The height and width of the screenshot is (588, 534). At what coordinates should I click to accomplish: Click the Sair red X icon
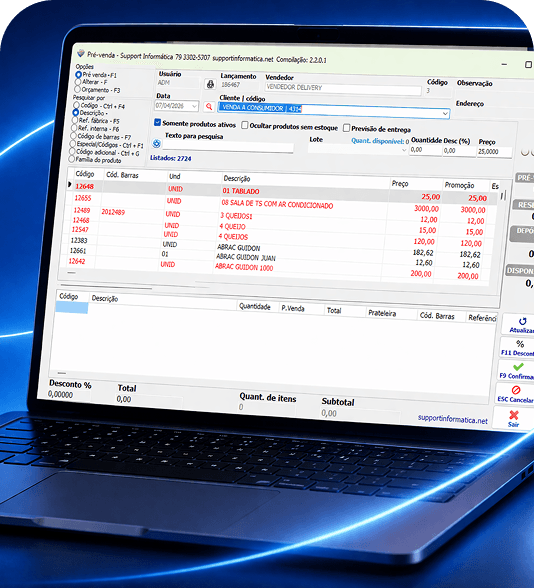[514, 415]
